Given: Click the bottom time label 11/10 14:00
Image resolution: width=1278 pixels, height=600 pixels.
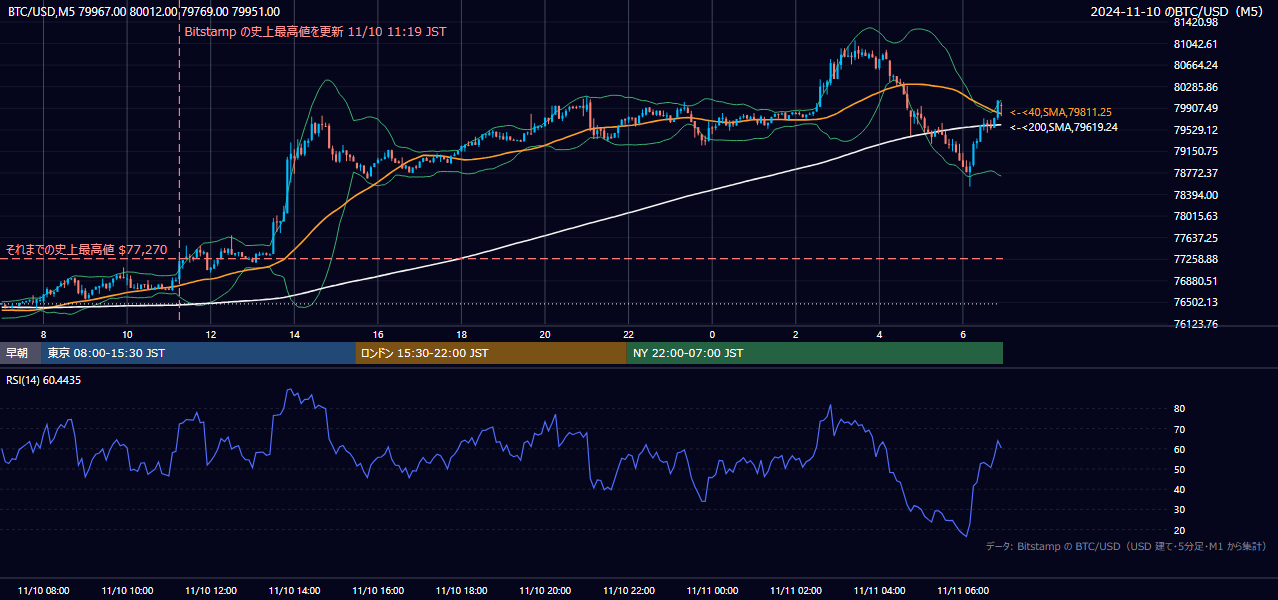Looking at the screenshot, I should pyautogui.click(x=294, y=591).
